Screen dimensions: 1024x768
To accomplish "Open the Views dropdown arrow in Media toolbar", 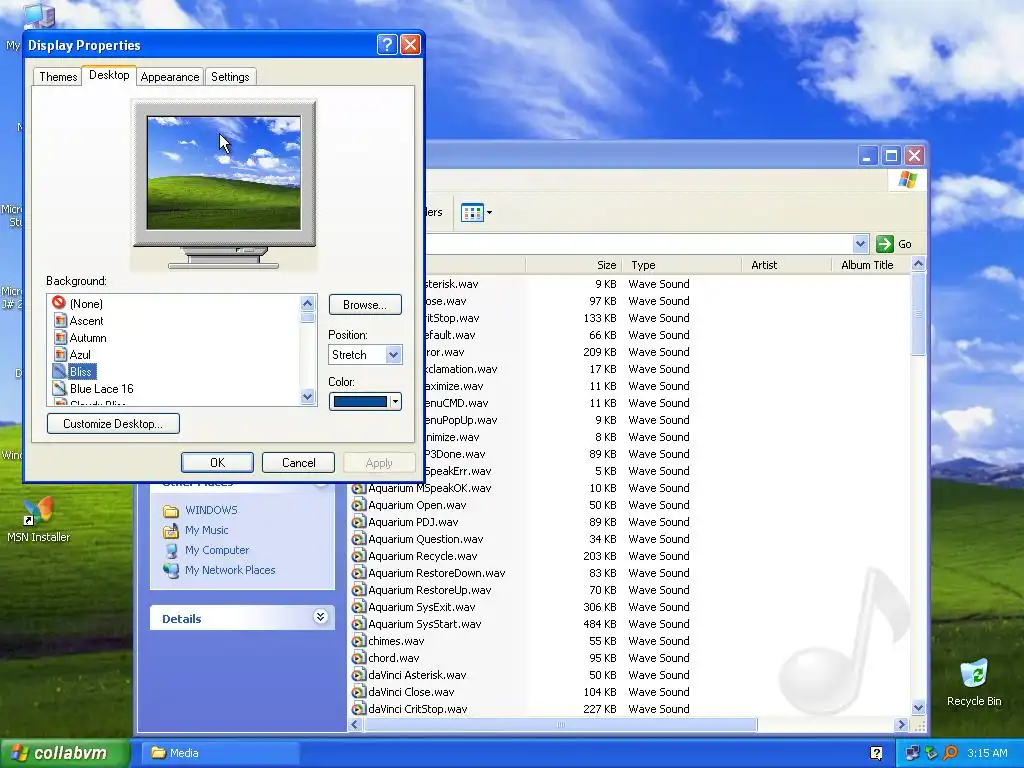I will 489,212.
